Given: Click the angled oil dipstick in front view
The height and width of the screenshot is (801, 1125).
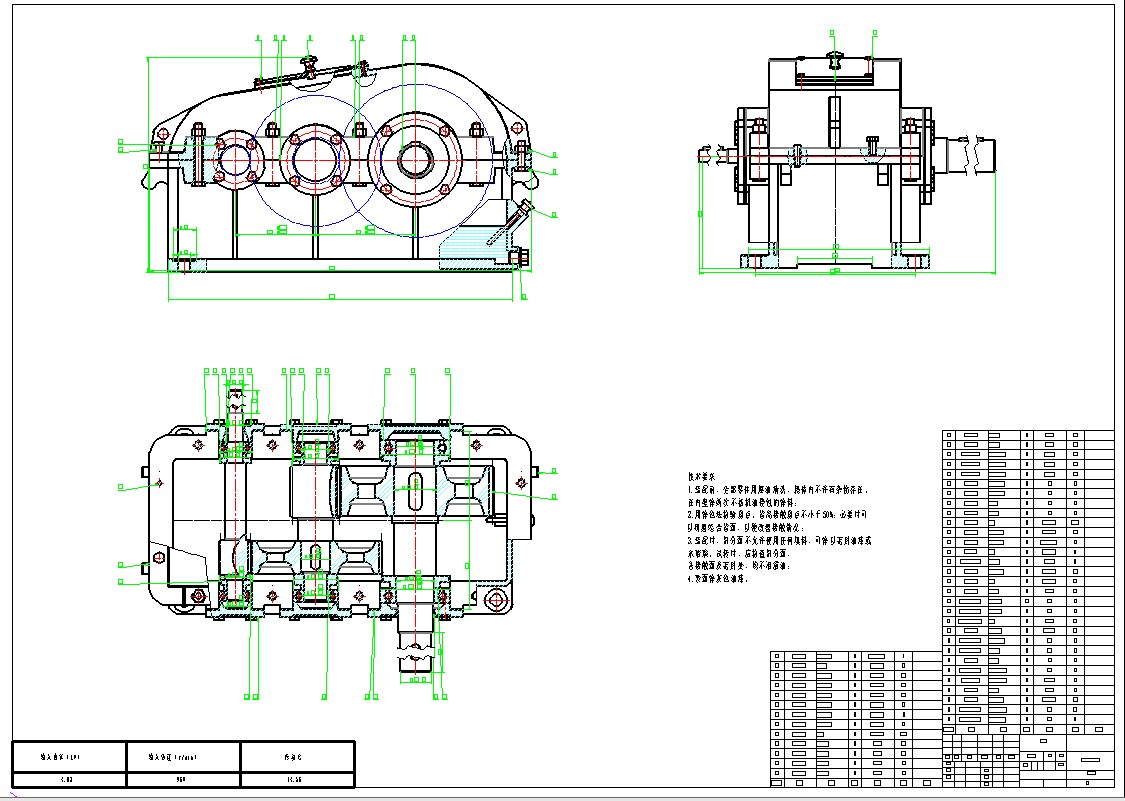Looking at the screenshot, I should pyautogui.click(x=508, y=225).
